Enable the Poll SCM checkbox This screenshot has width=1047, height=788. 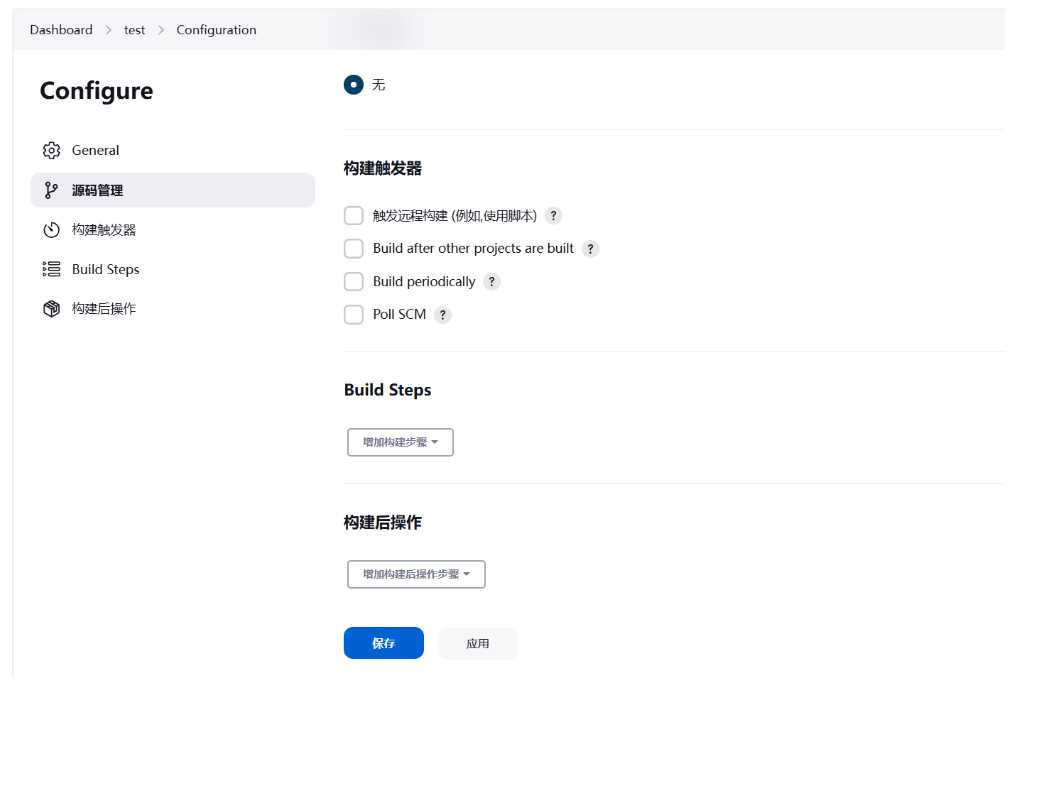[354, 314]
